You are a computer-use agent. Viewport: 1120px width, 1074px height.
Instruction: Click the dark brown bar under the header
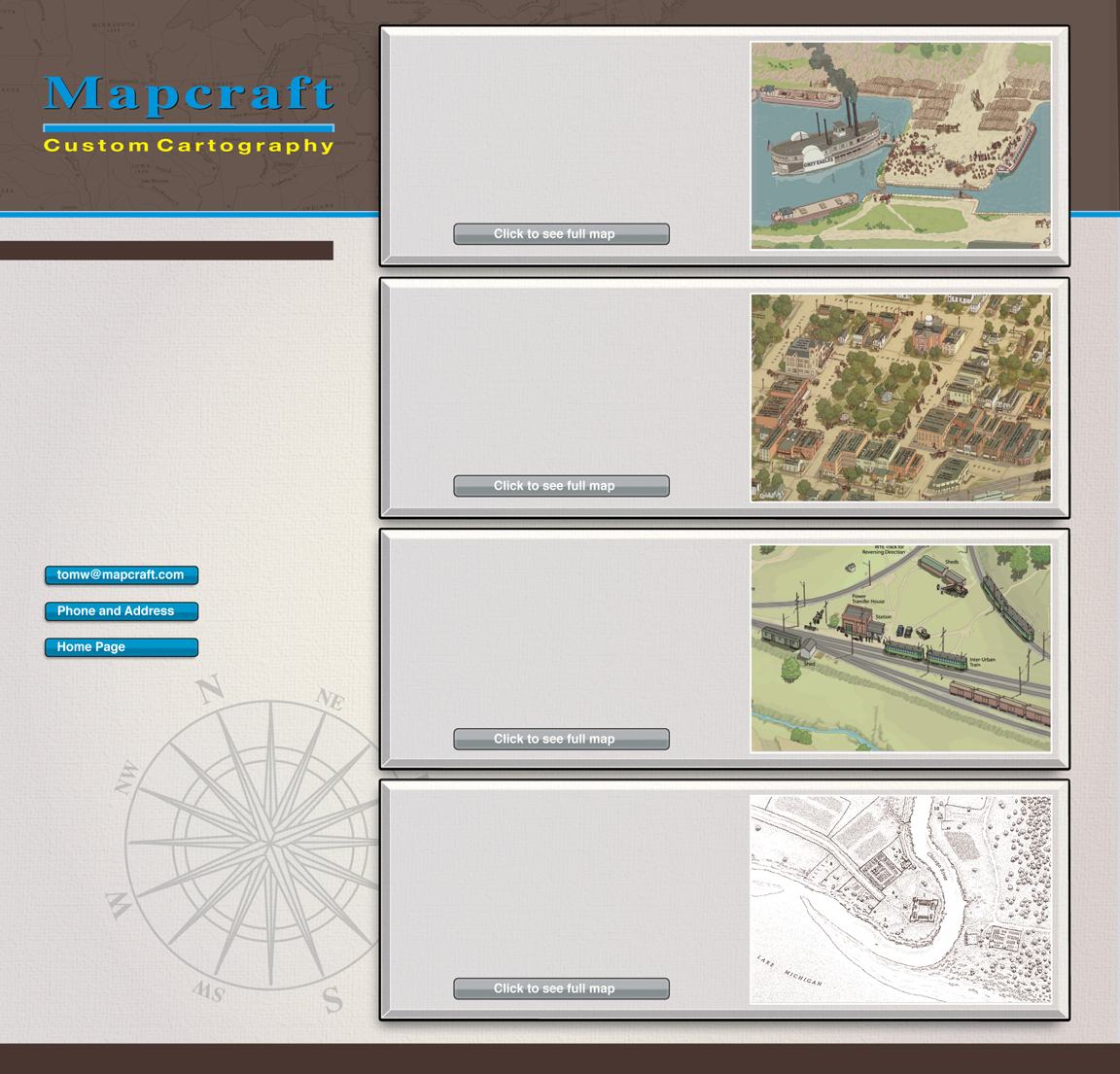click(166, 251)
